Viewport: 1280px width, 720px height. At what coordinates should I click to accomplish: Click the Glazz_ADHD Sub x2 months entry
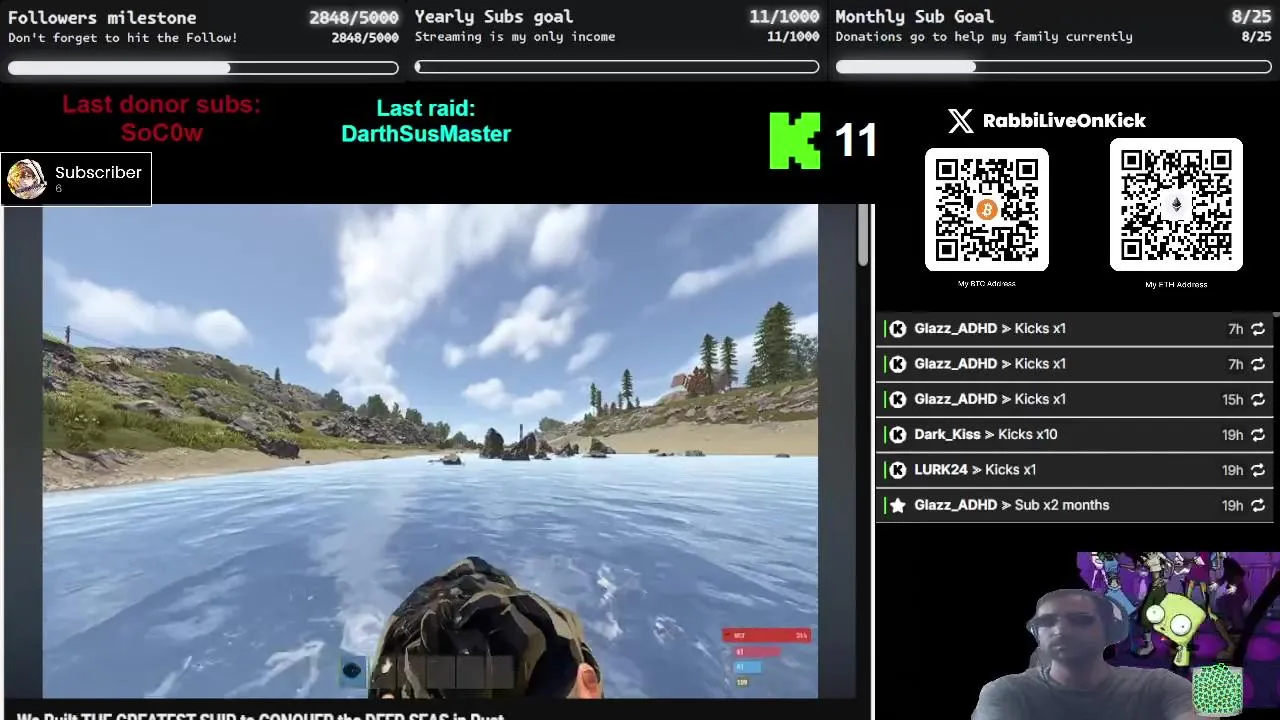click(x=1076, y=505)
